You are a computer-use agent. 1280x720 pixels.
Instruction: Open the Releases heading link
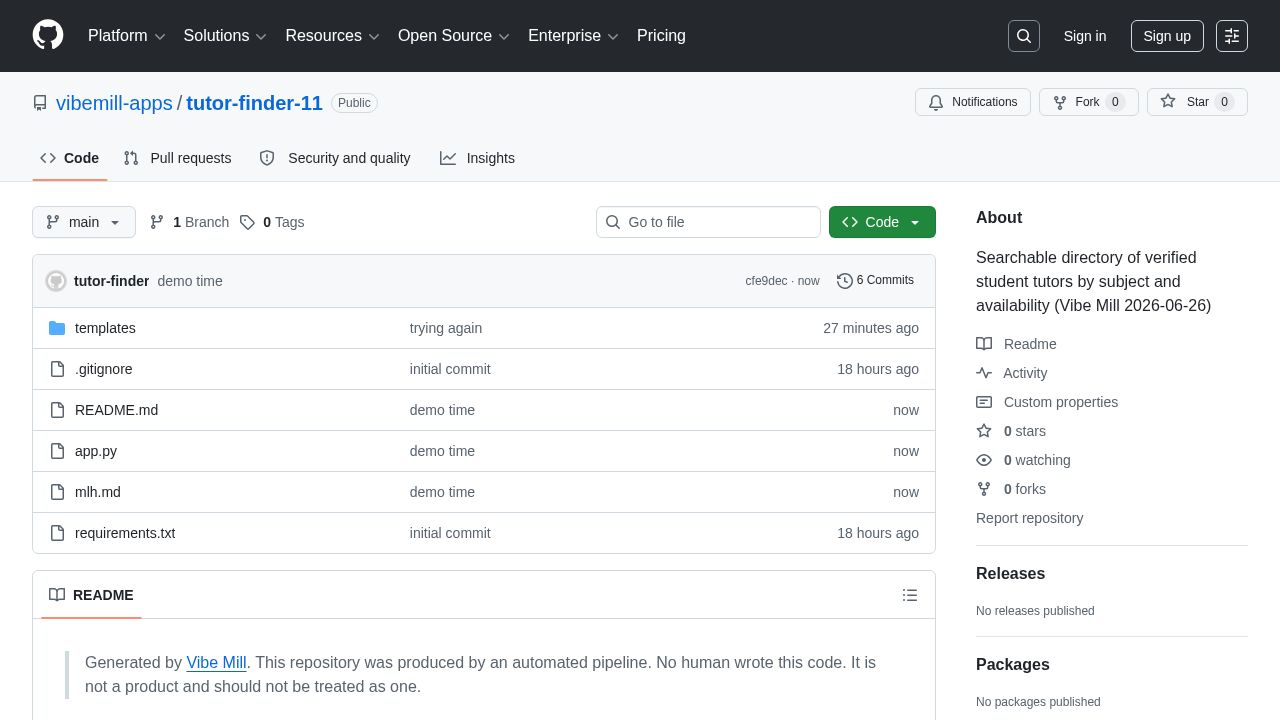pyautogui.click(x=1010, y=574)
